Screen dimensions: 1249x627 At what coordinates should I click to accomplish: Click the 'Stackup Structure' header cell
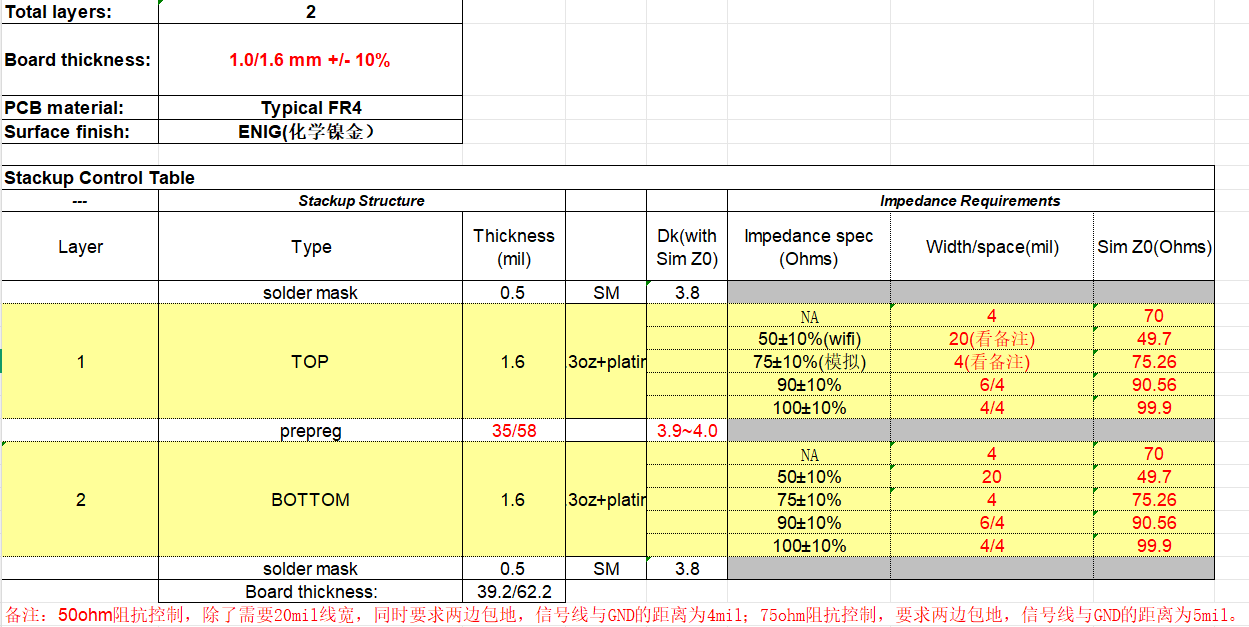tap(361, 201)
